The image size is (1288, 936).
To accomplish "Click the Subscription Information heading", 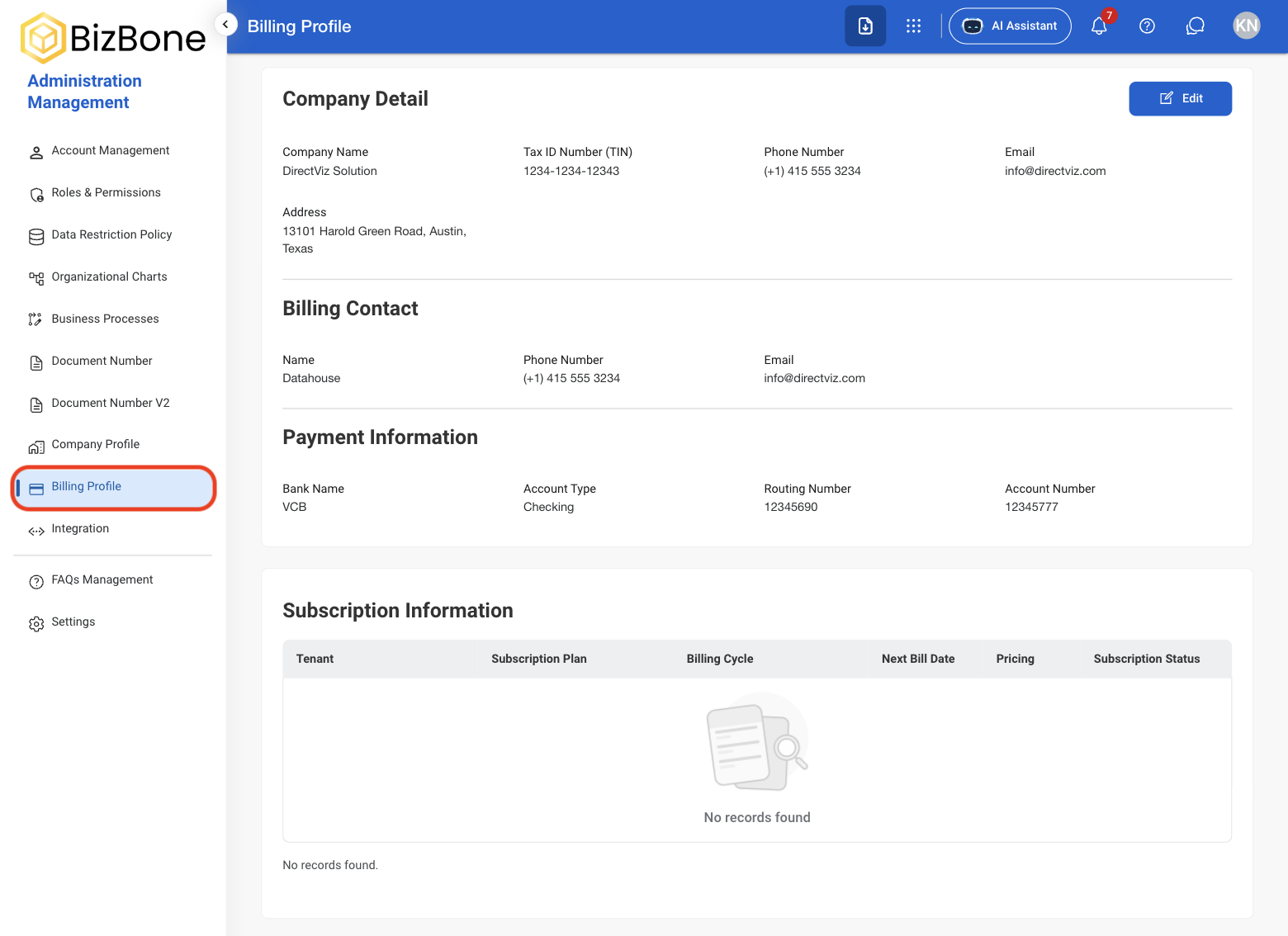I will [398, 610].
